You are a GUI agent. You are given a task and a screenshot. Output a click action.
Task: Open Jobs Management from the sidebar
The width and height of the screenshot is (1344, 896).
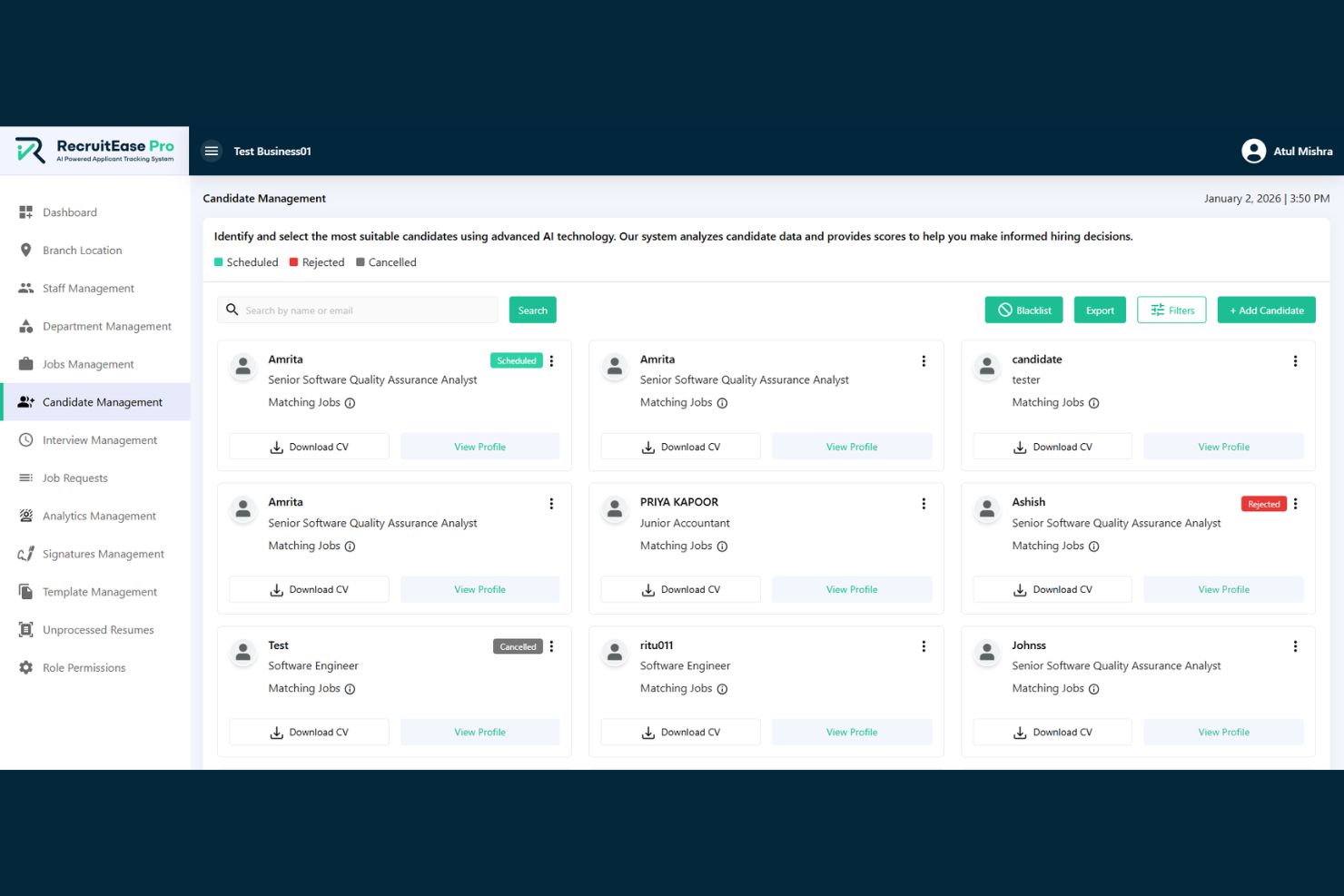coord(25,363)
